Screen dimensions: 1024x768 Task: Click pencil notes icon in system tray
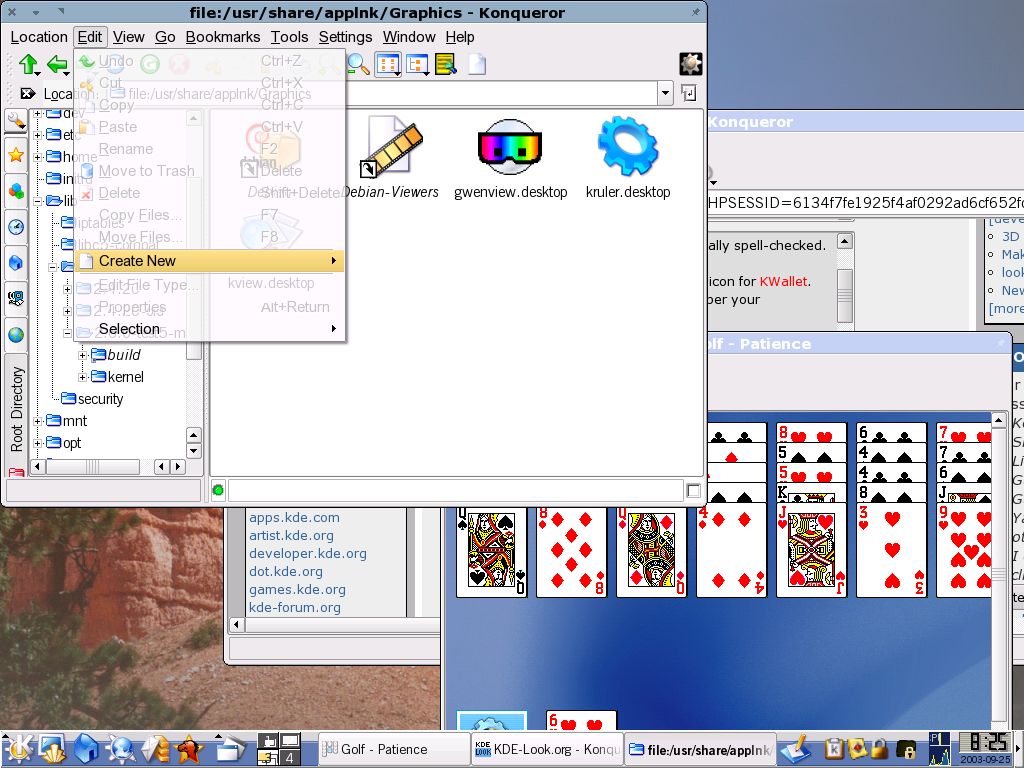click(x=795, y=749)
